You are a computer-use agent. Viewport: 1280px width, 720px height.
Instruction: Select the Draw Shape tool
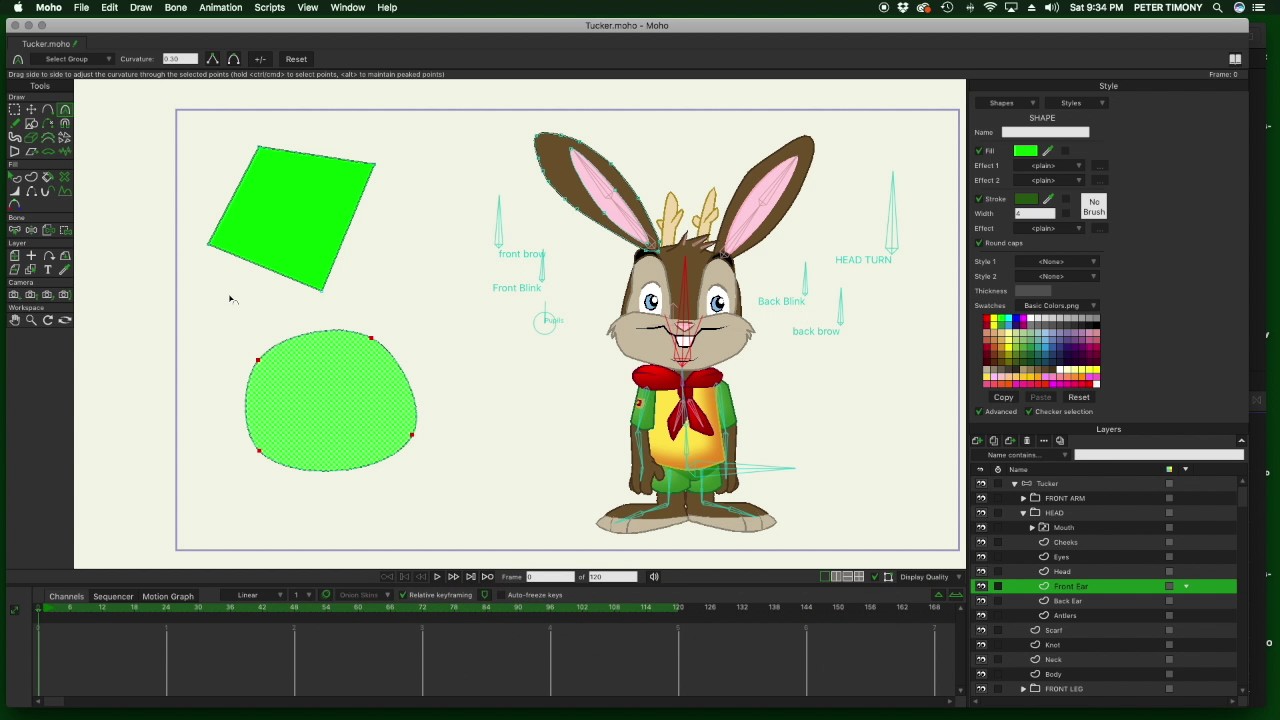click(31, 123)
